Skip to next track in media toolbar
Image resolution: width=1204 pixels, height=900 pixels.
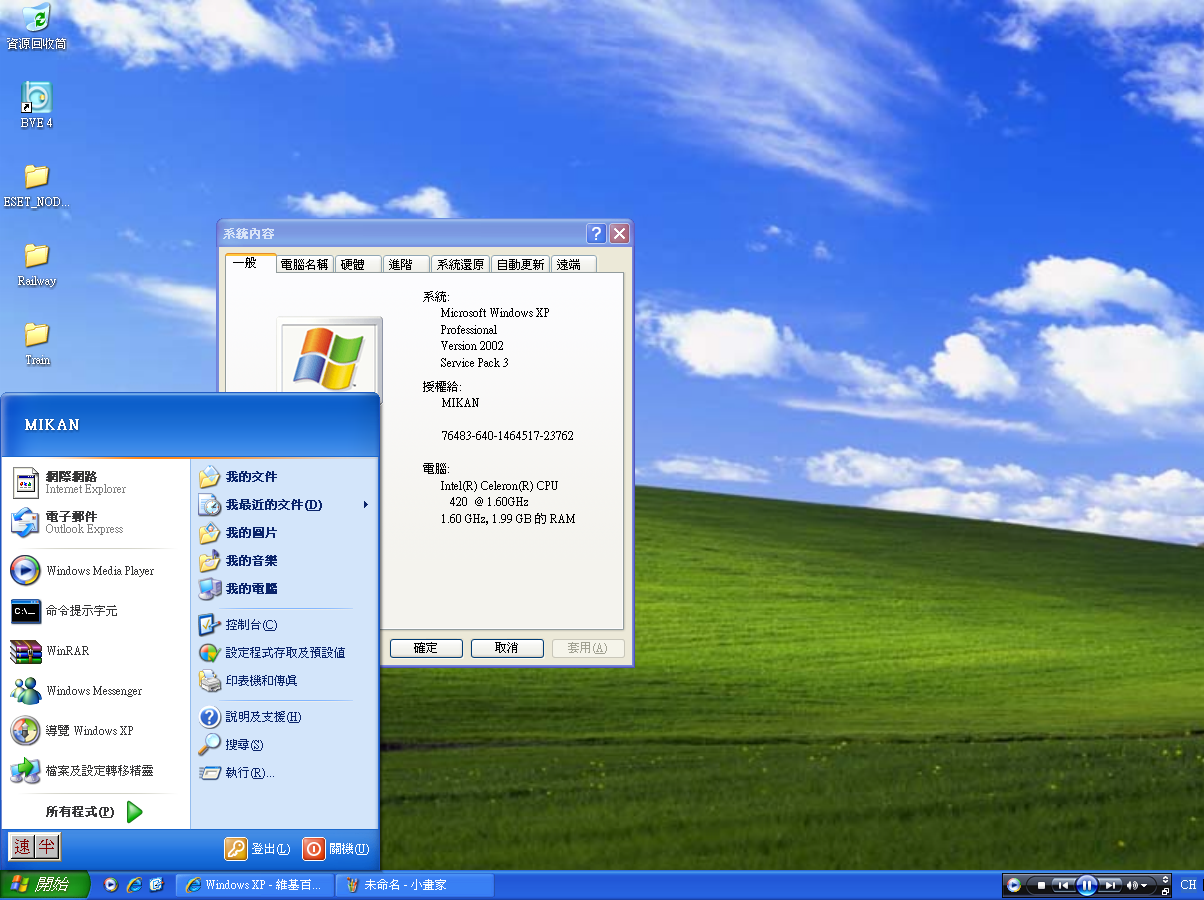click(1110, 885)
